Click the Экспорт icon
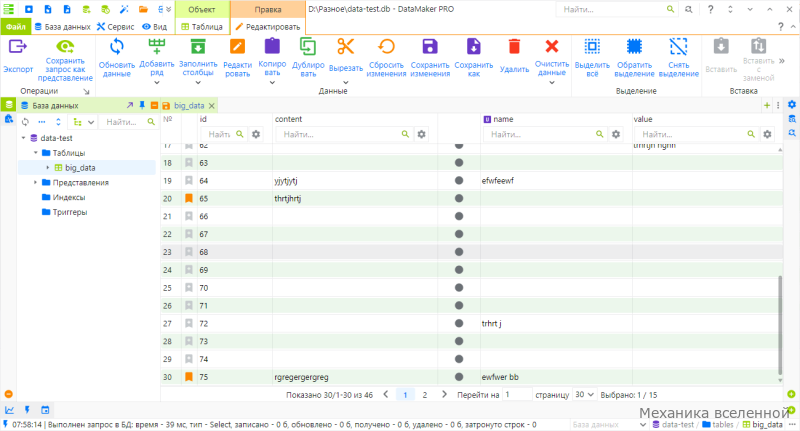 pos(17,47)
